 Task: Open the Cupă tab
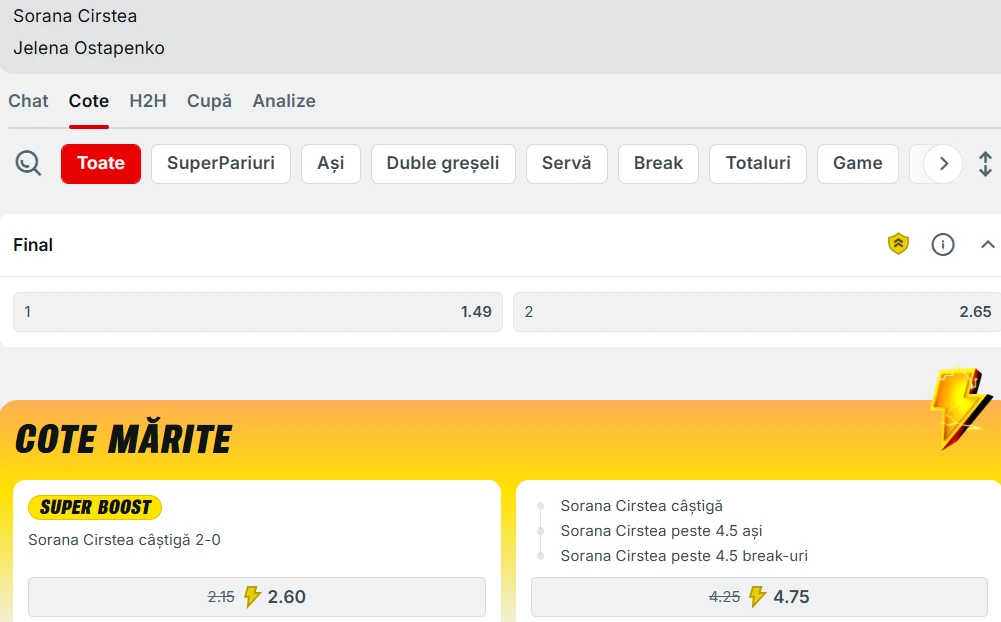209,101
